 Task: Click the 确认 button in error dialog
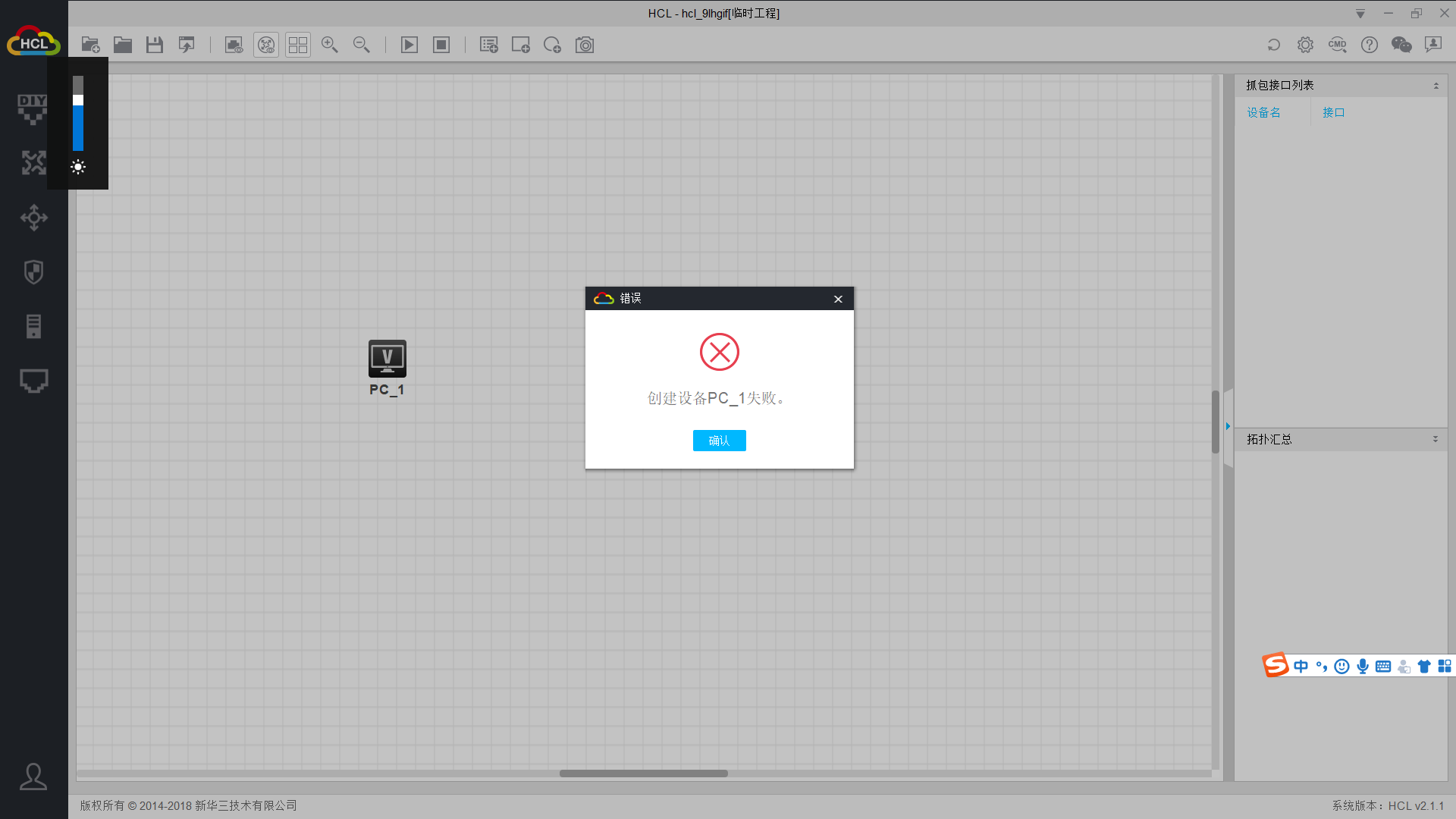click(719, 441)
